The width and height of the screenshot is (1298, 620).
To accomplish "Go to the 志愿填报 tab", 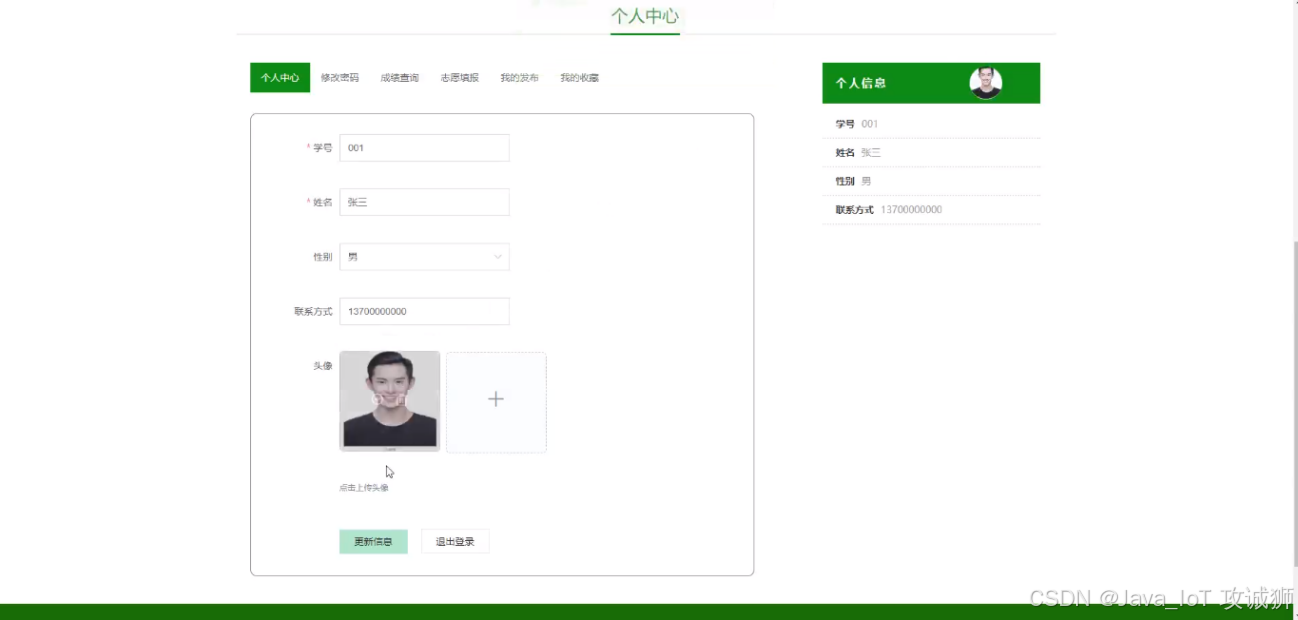I will [459, 78].
